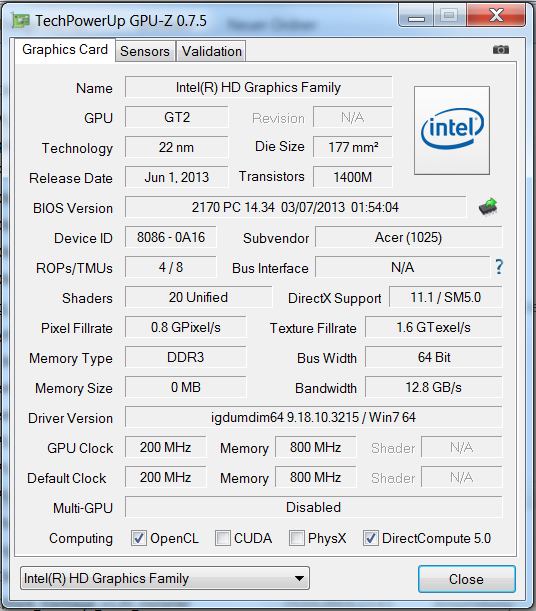
Task: Click the BIOS save chip icon
Action: pos(488,207)
